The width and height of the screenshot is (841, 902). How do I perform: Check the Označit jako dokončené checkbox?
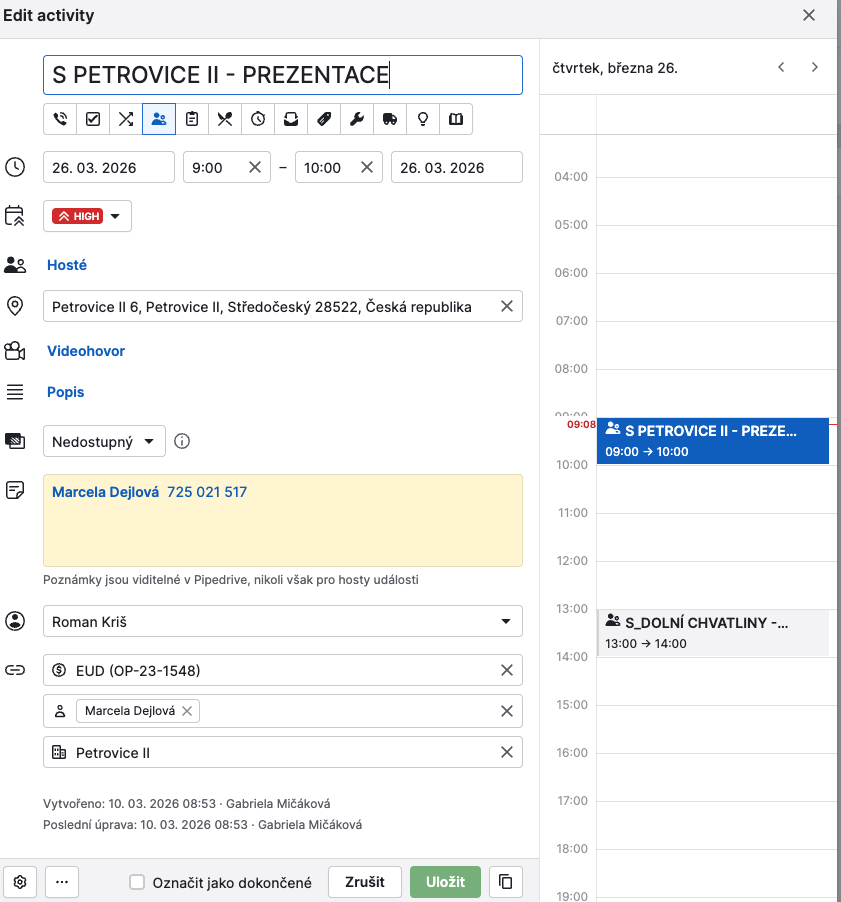click(137, 883)
